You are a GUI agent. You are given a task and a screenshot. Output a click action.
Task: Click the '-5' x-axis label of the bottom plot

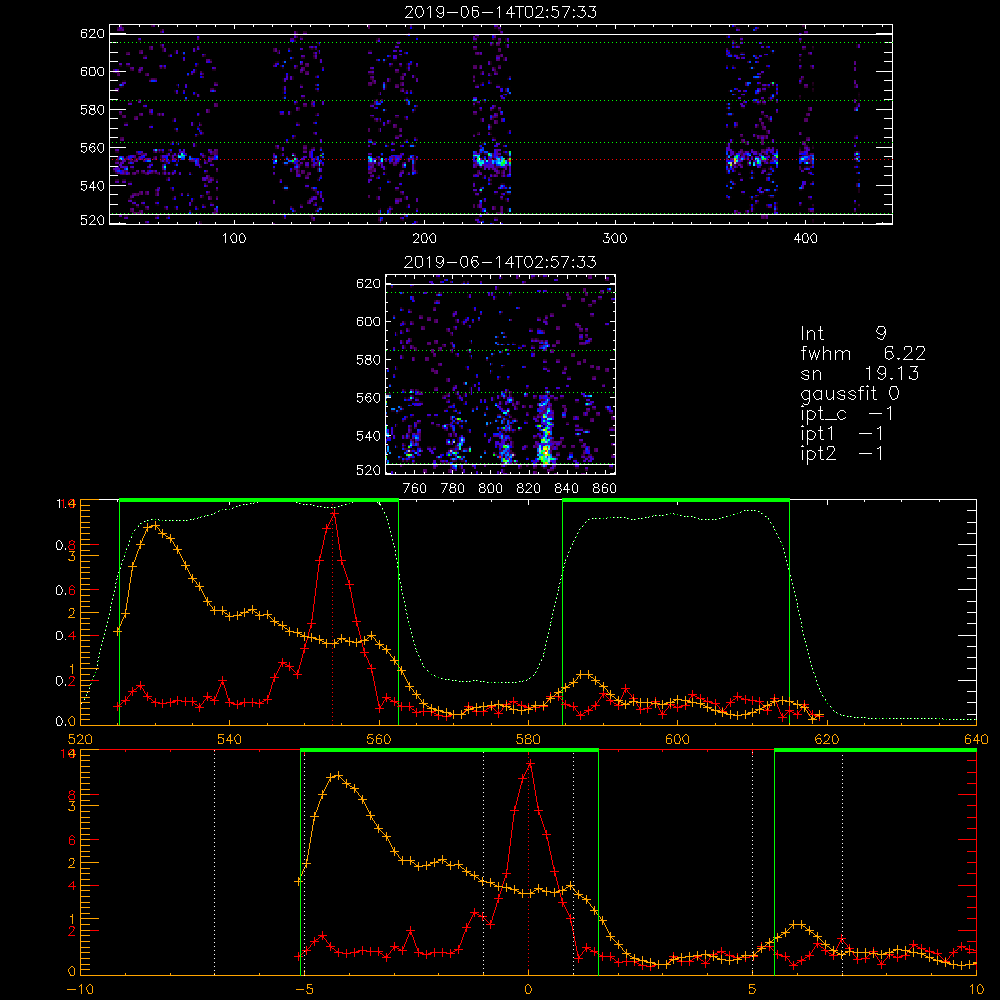point(305,989)
